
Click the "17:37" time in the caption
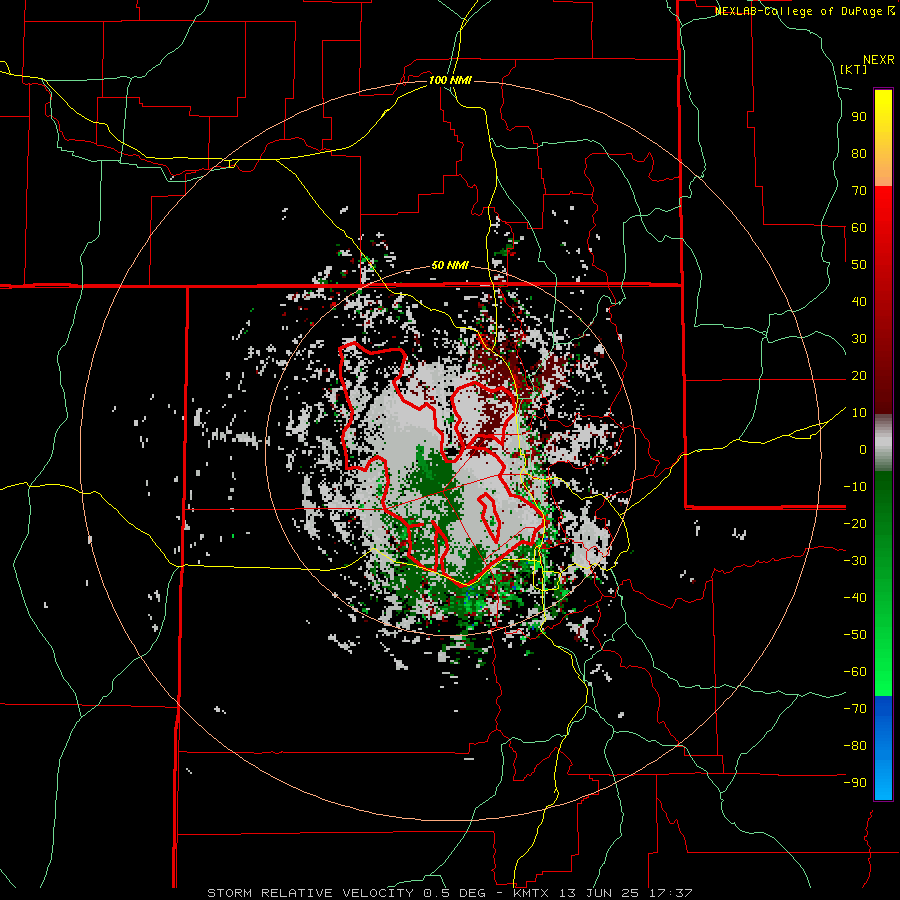point(668,893)
